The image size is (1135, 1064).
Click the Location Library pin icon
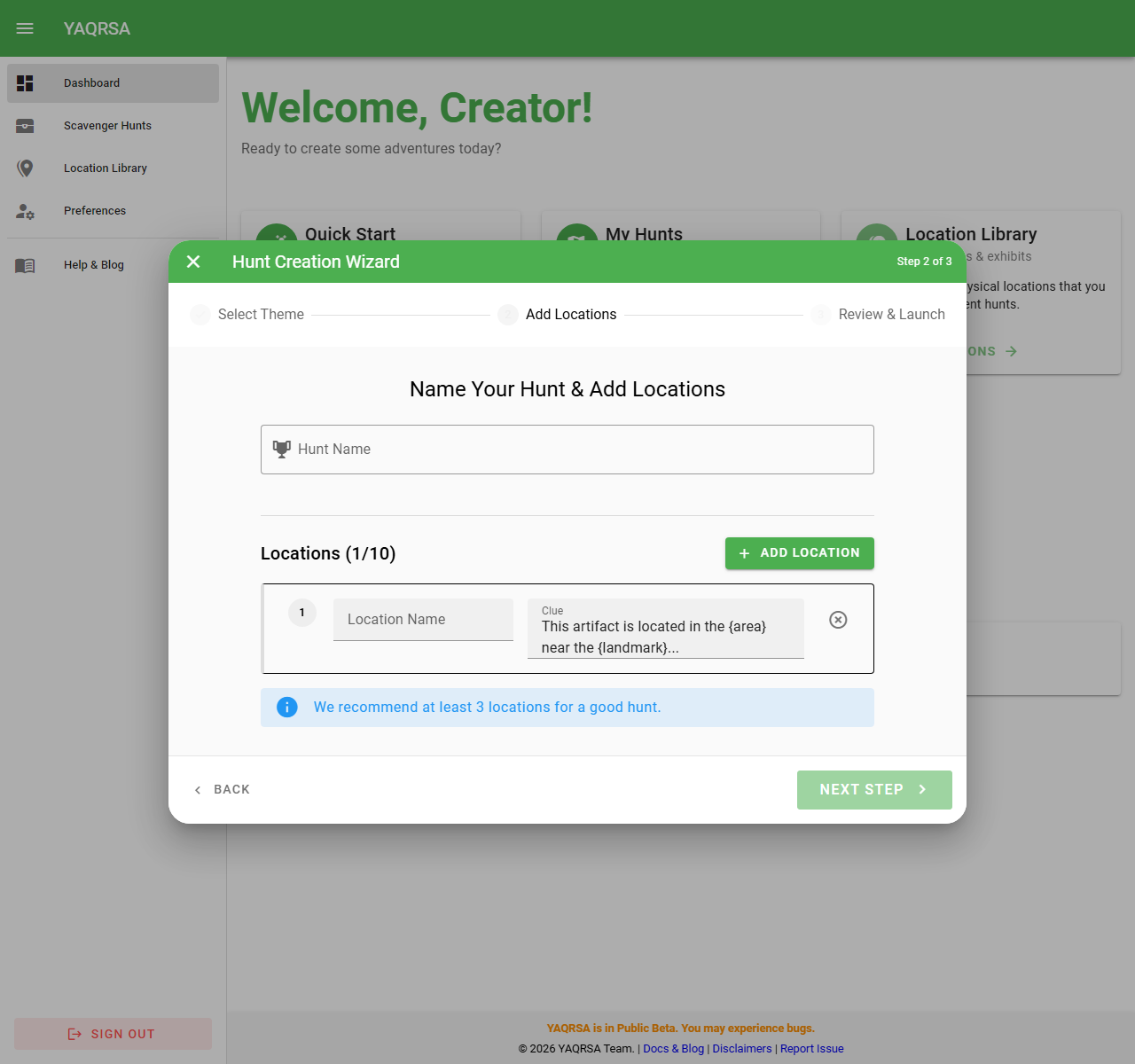[25, 168]
